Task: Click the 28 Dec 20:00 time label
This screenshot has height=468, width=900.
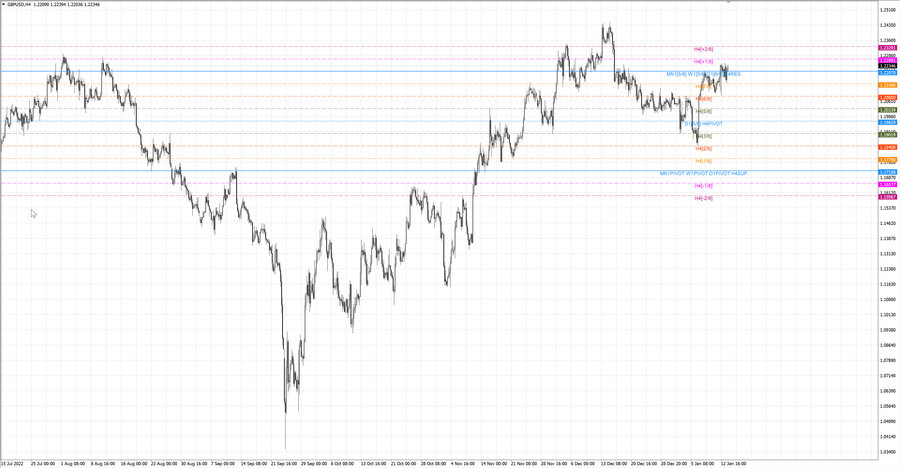Action: (673, 463)
